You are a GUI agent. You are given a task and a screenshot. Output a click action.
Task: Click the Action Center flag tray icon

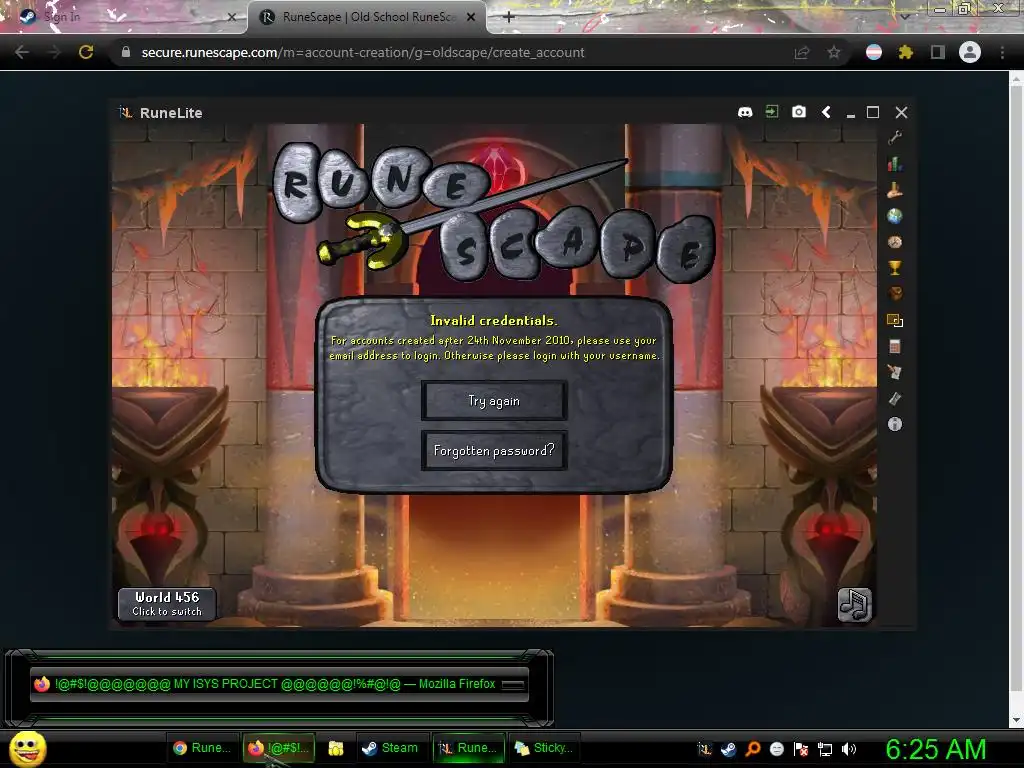pos(801,749)
